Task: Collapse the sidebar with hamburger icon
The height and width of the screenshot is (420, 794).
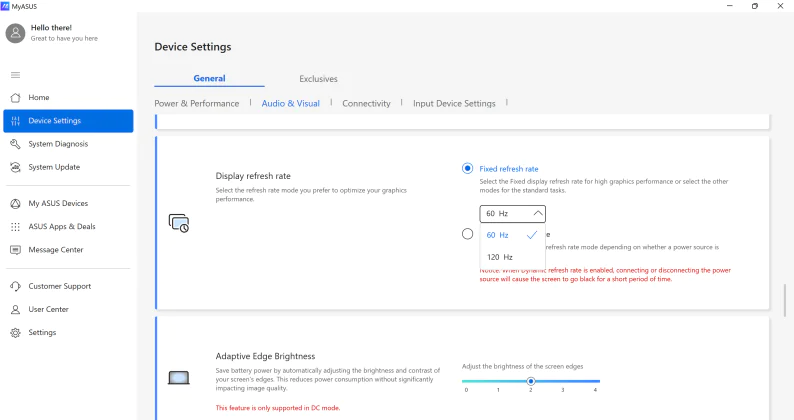Action: (16, 75)
